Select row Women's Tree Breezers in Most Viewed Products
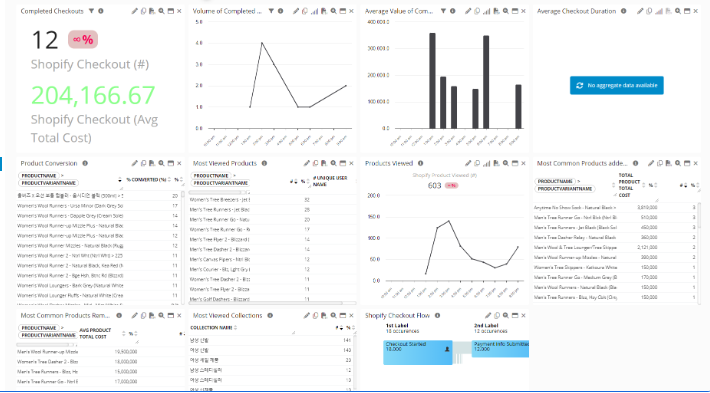The height and width of the screenshot is (393, 710). [272, 200]
